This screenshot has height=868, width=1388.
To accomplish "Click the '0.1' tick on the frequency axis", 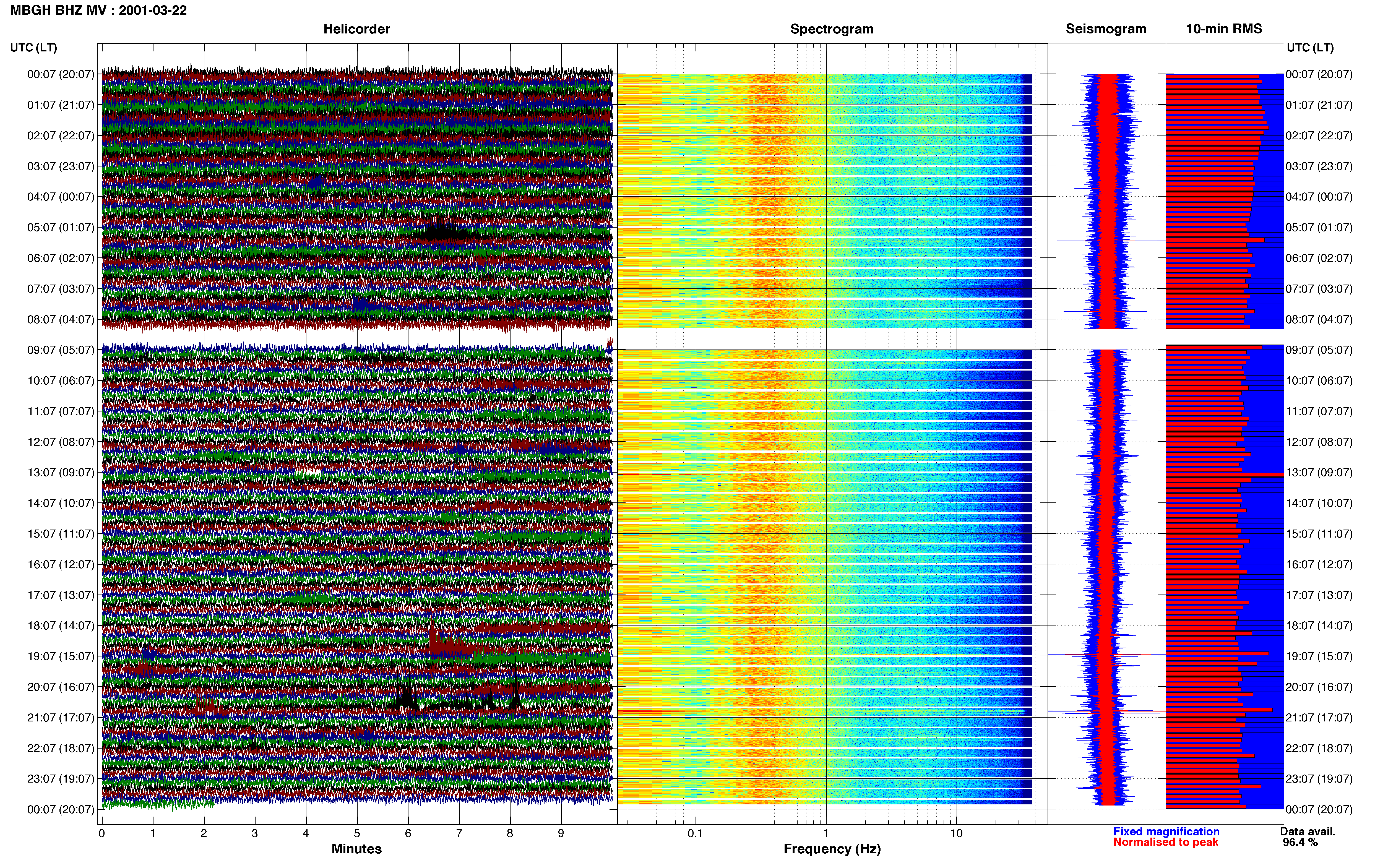I will point(695,833).
